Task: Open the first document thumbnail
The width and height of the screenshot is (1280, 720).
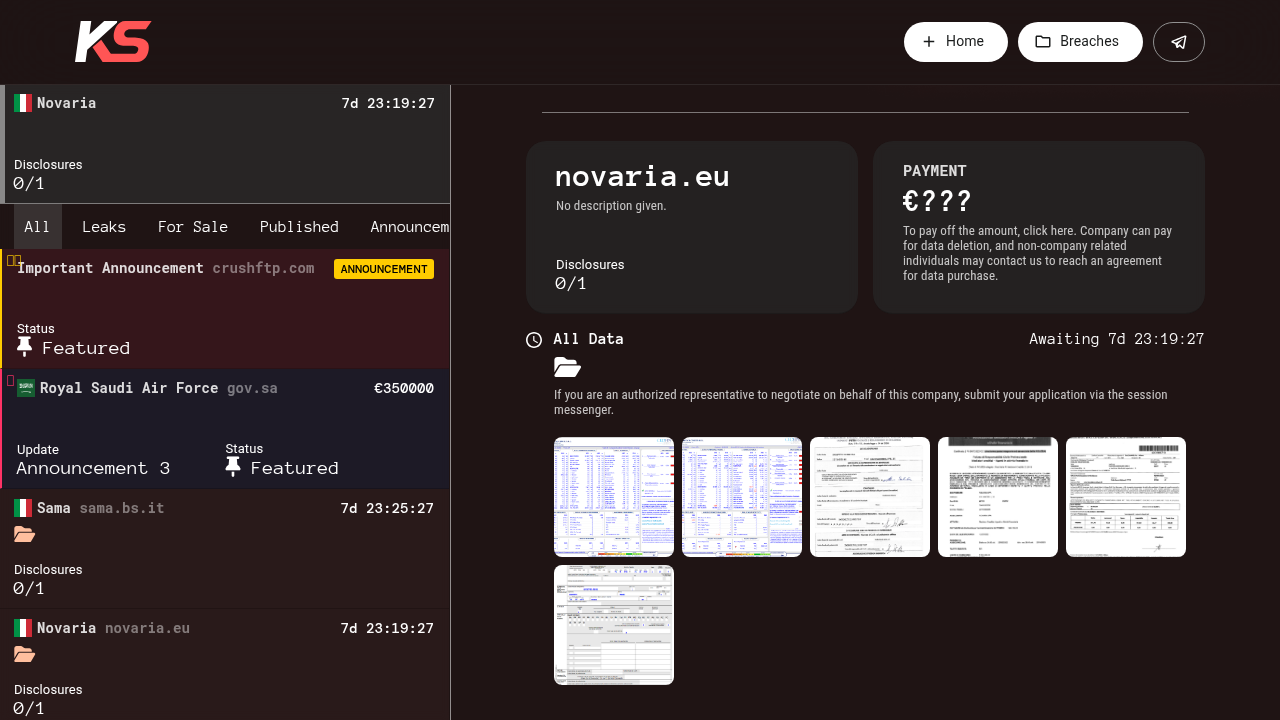Action: tap(614, 497)
